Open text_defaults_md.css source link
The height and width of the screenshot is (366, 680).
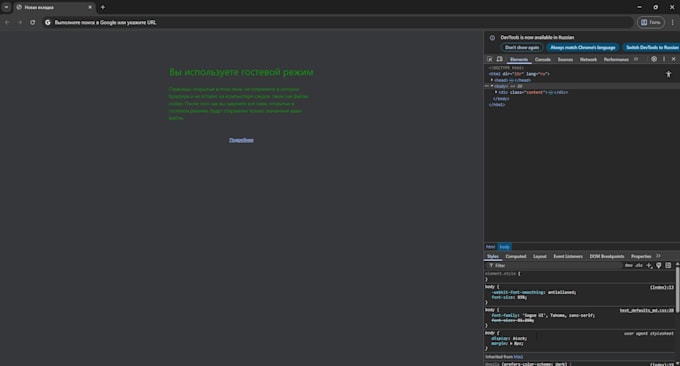pos(646,310)
